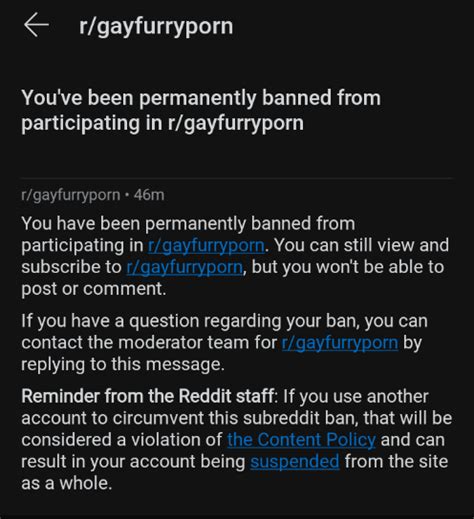Screen dimensions: 474x519
Task: Tap the 'account to circumvent this subreddit ban' line
Action: click(x=237, y=418)
